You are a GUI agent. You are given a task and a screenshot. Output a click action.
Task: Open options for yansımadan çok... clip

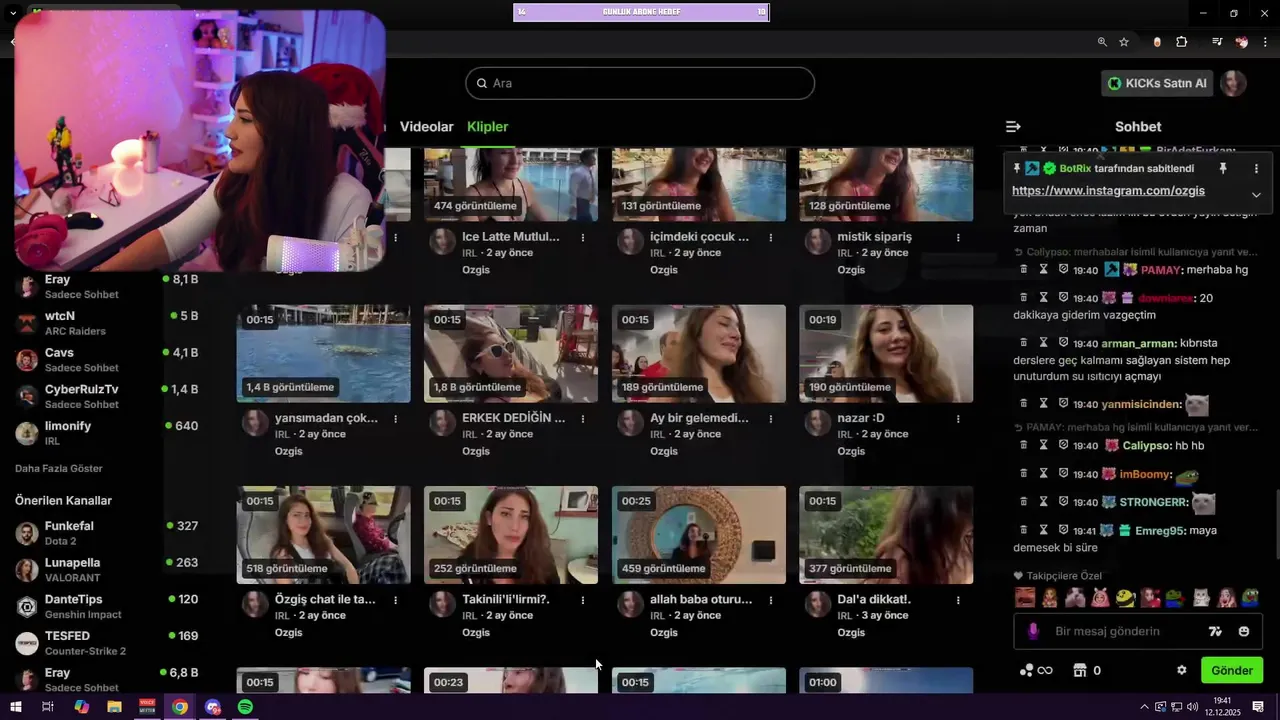point(396,419)
